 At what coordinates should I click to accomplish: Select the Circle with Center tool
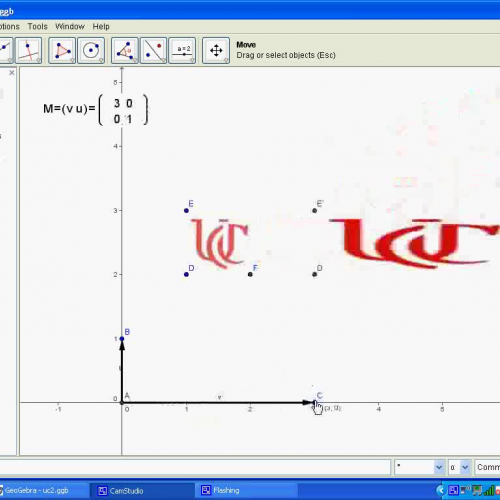[91, 51]
